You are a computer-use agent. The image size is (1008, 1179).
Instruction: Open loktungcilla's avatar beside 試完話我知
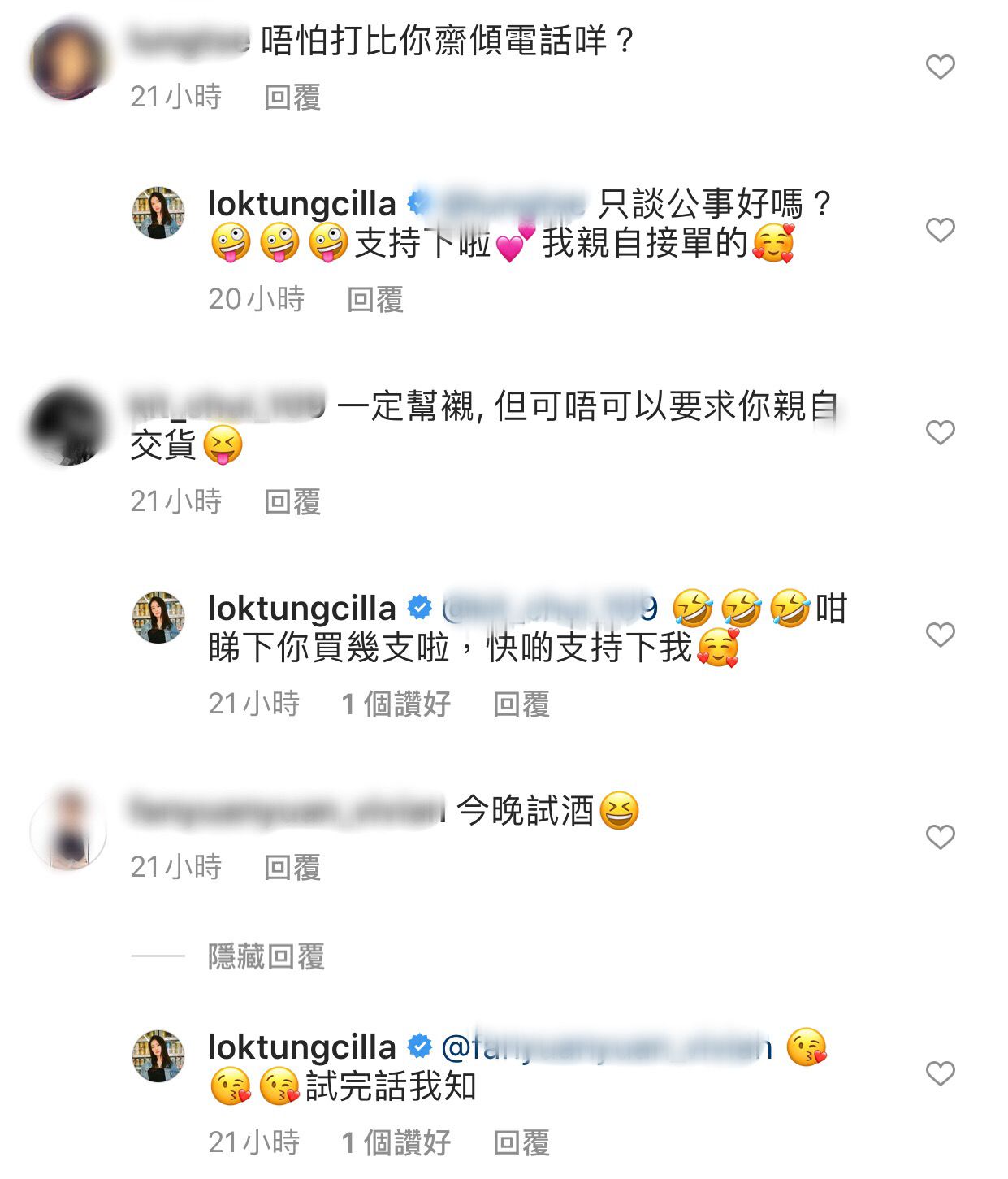tap(158, 1055)
